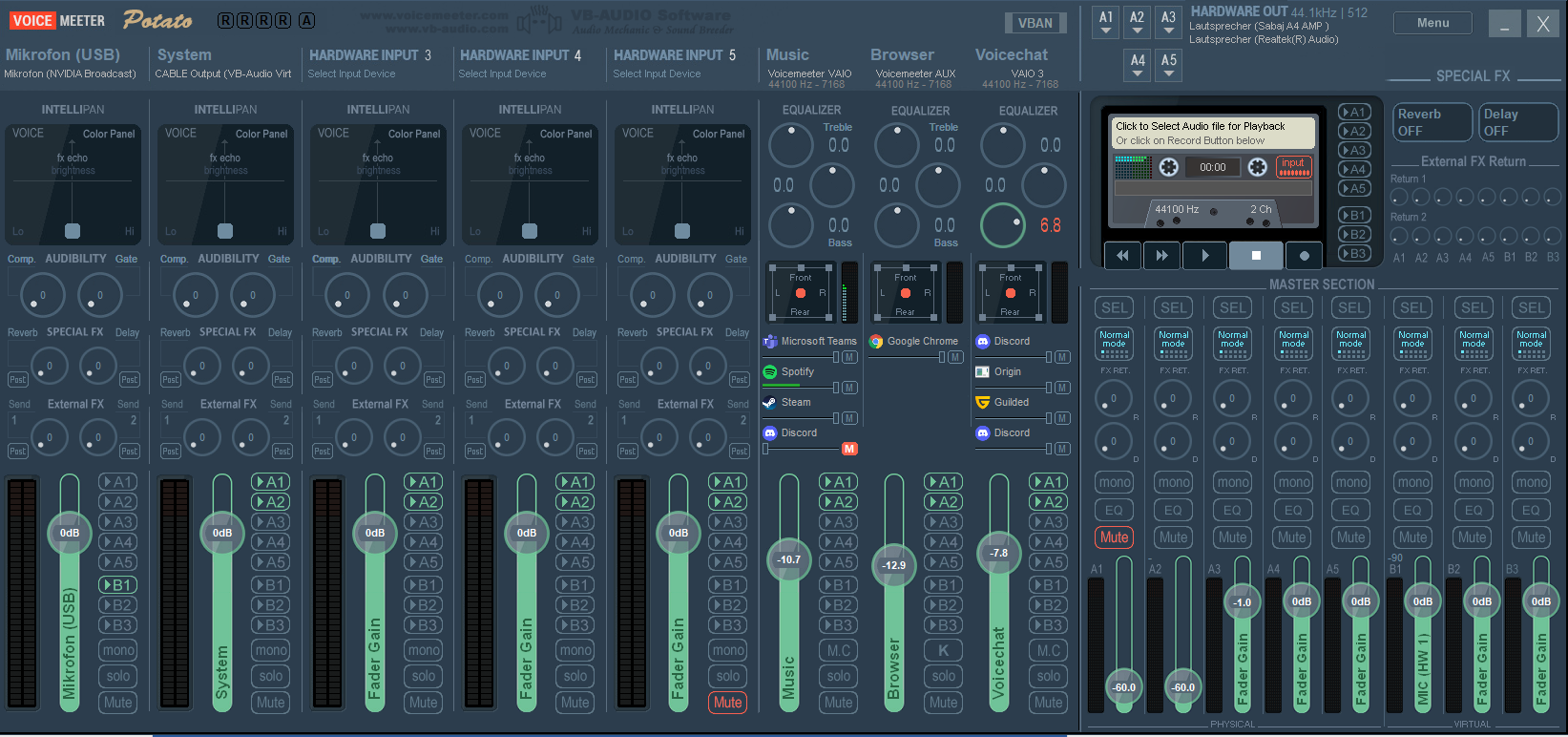Open the VBAN settings

pyautogui.click(x=1035, y=23)
